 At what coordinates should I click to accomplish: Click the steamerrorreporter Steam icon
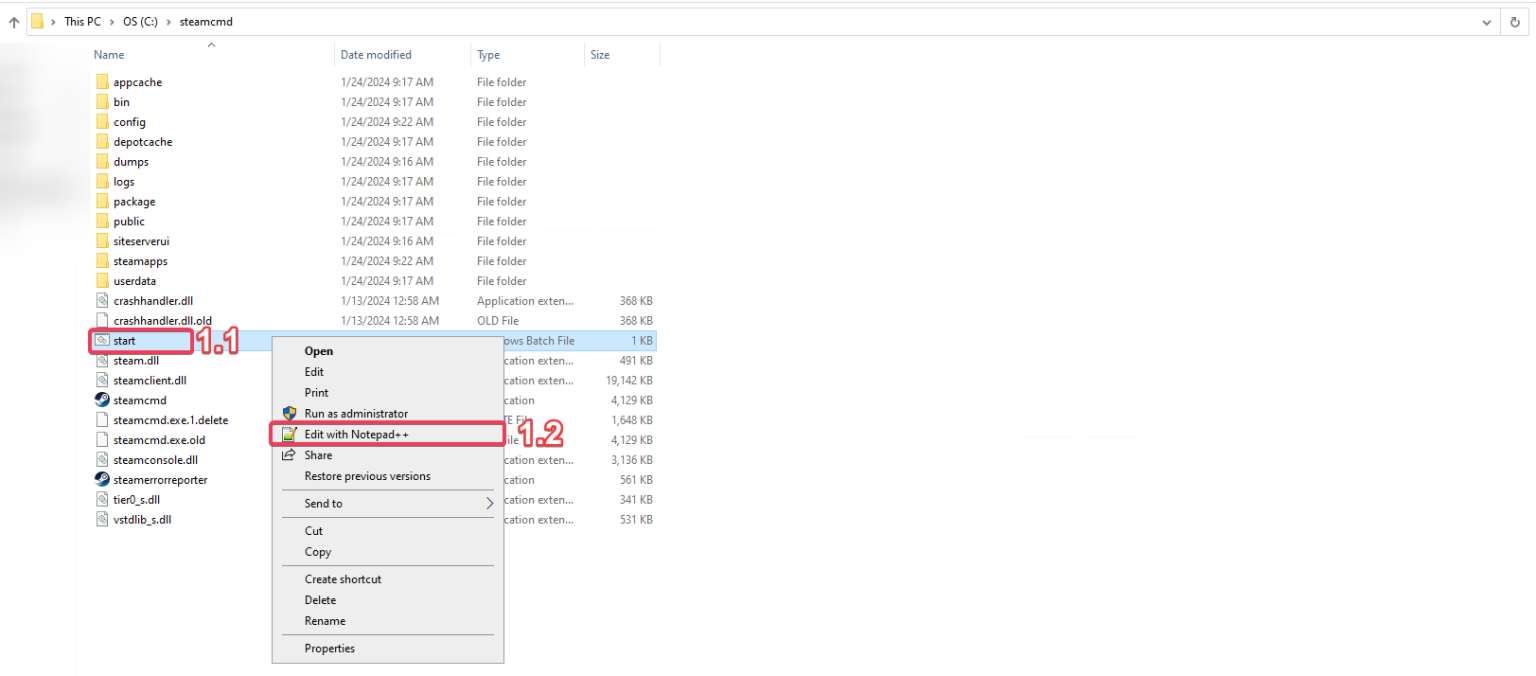pyautogui.click(x=102, y=479)
